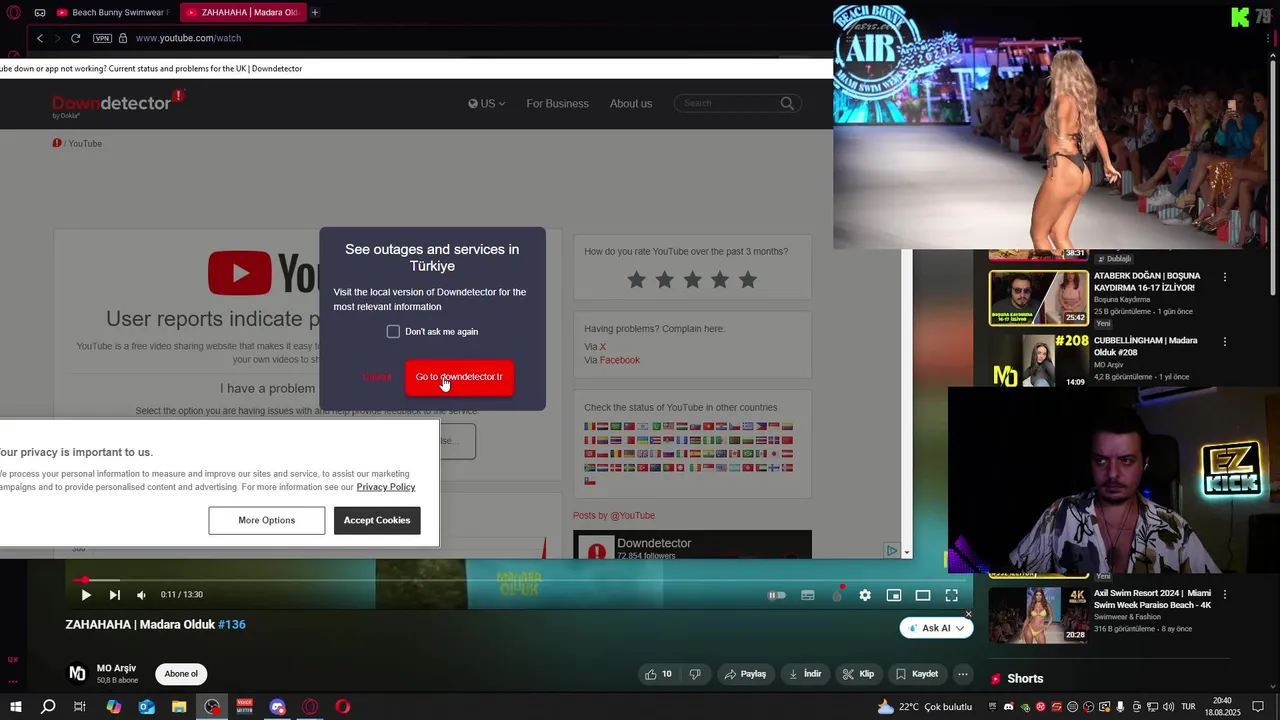Reload the current page

75,38
